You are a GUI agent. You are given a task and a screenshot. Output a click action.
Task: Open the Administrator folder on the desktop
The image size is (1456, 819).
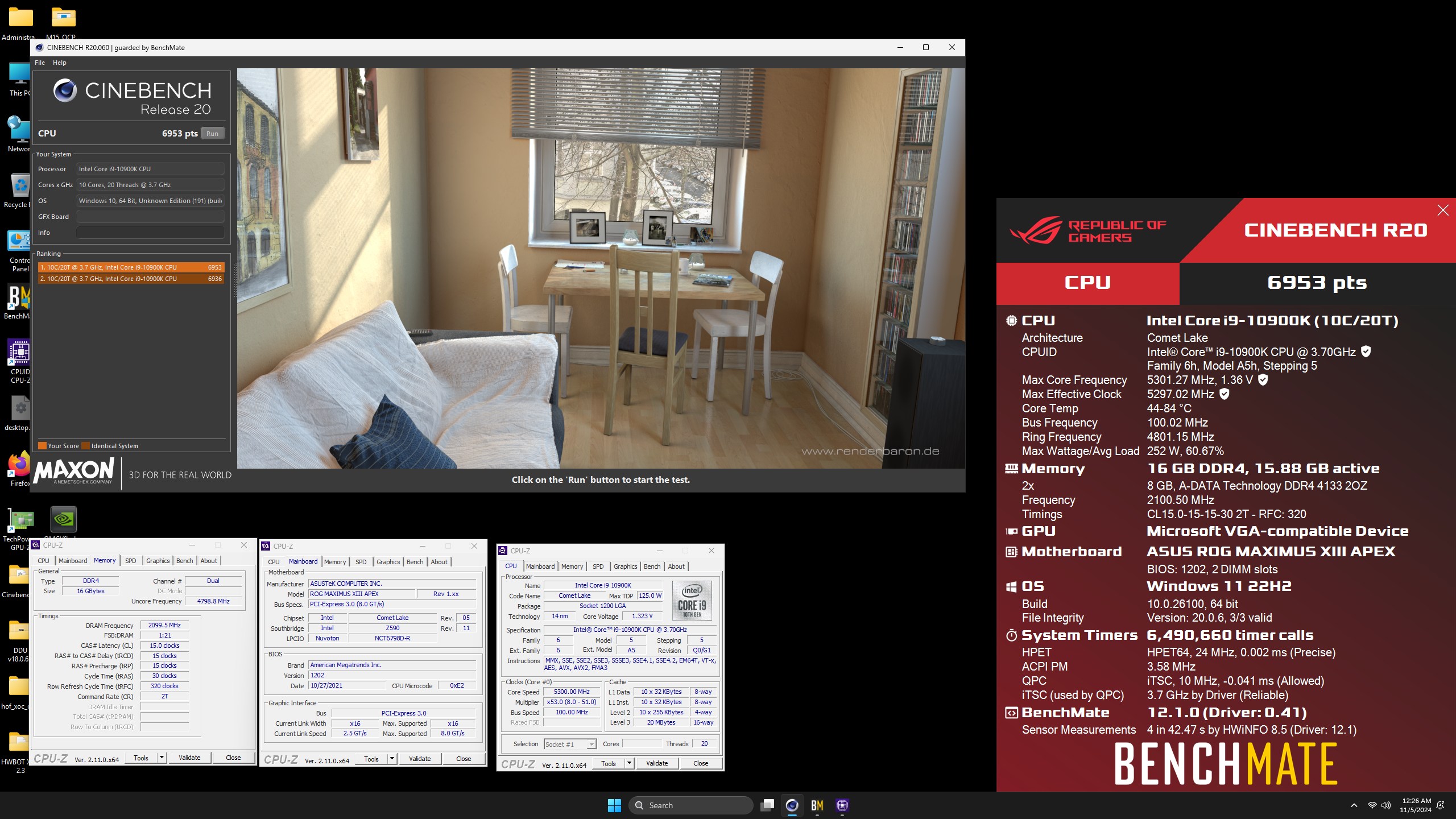tap(20, 23)
